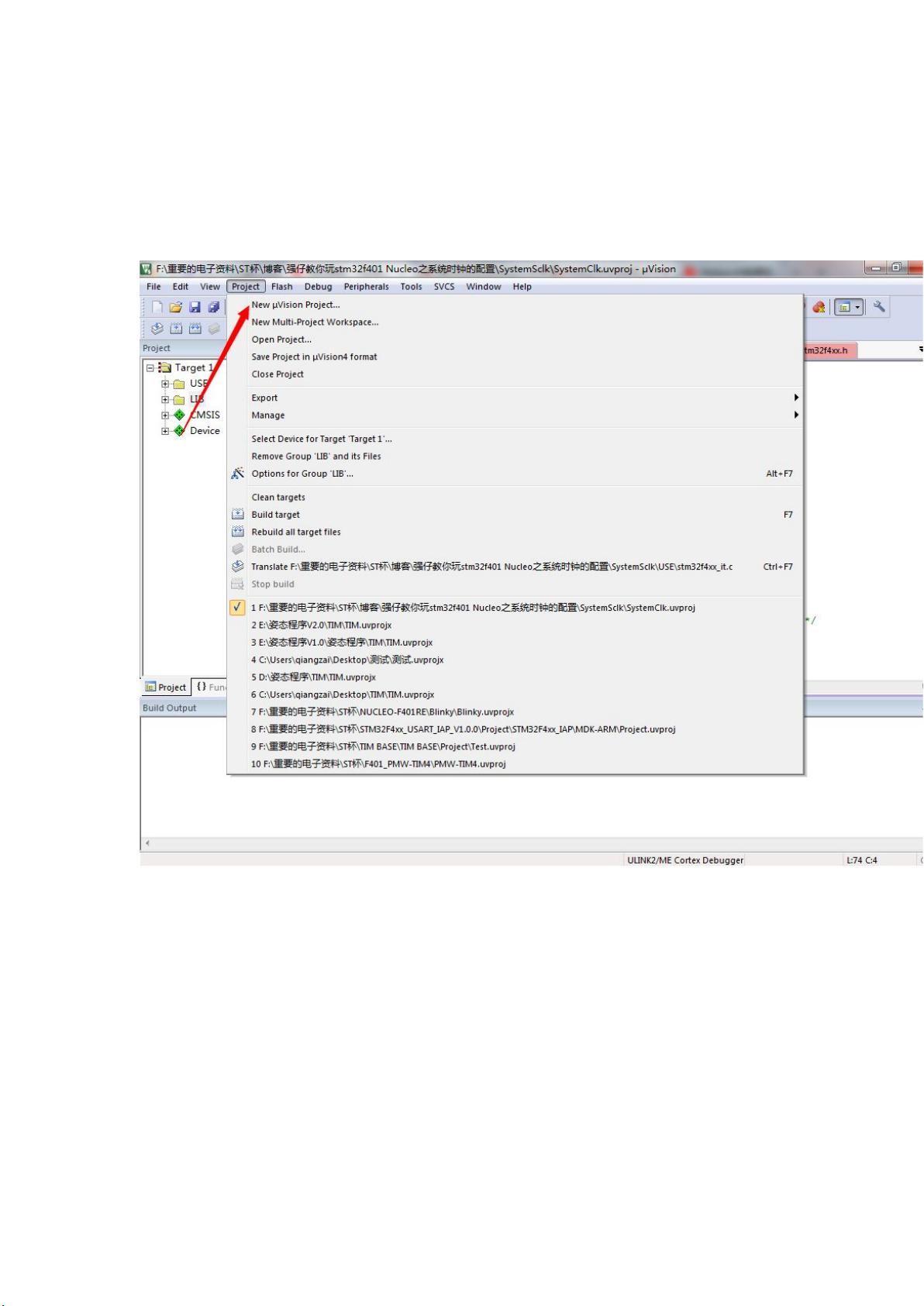This screenshot has width=924, height=1306.
Task: Click the Open file folder icon
Action: [176, 308]
